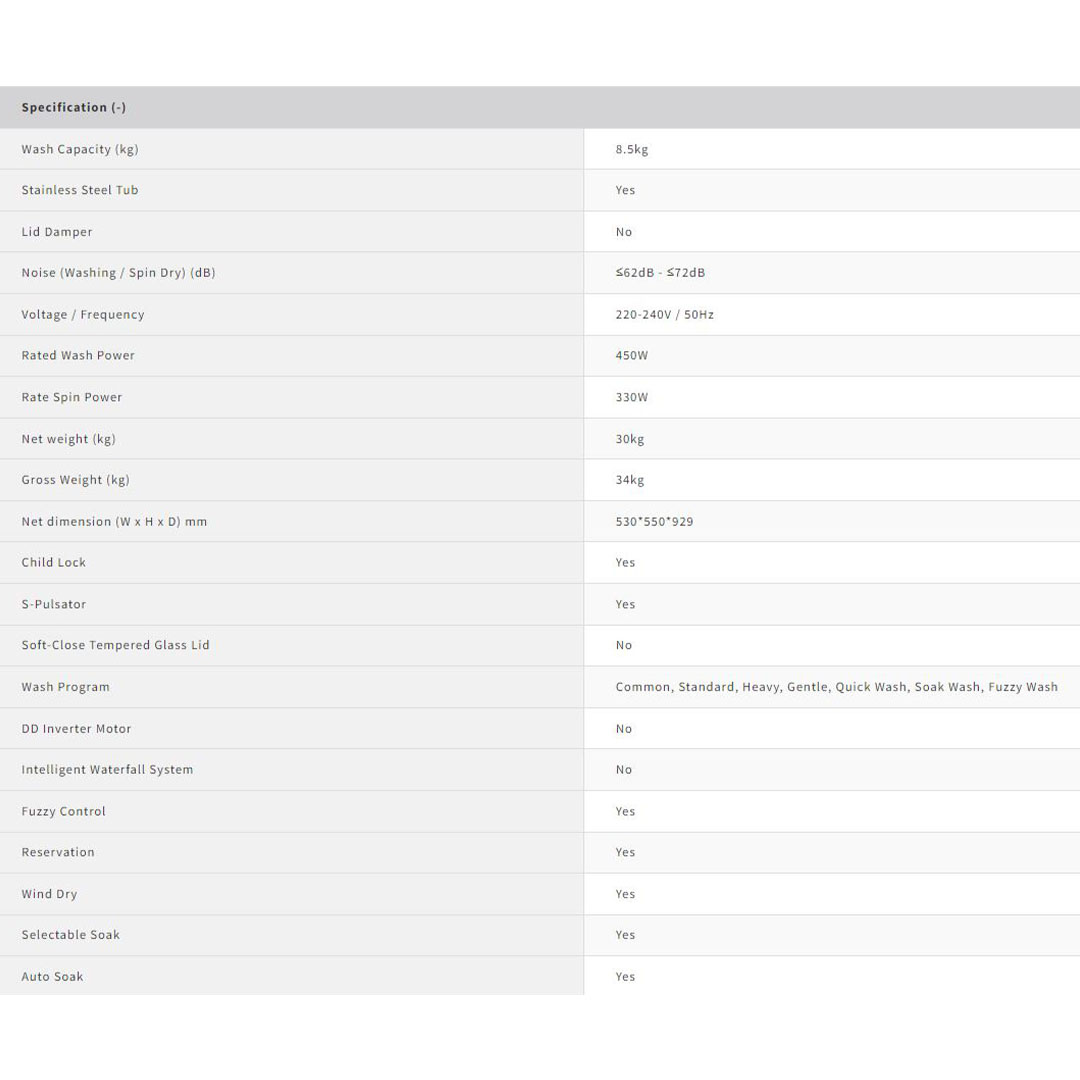The height and width of the screenshot is (1080, 1080).
Task: Click the DD Inverter Motor label
Action: 77,729
